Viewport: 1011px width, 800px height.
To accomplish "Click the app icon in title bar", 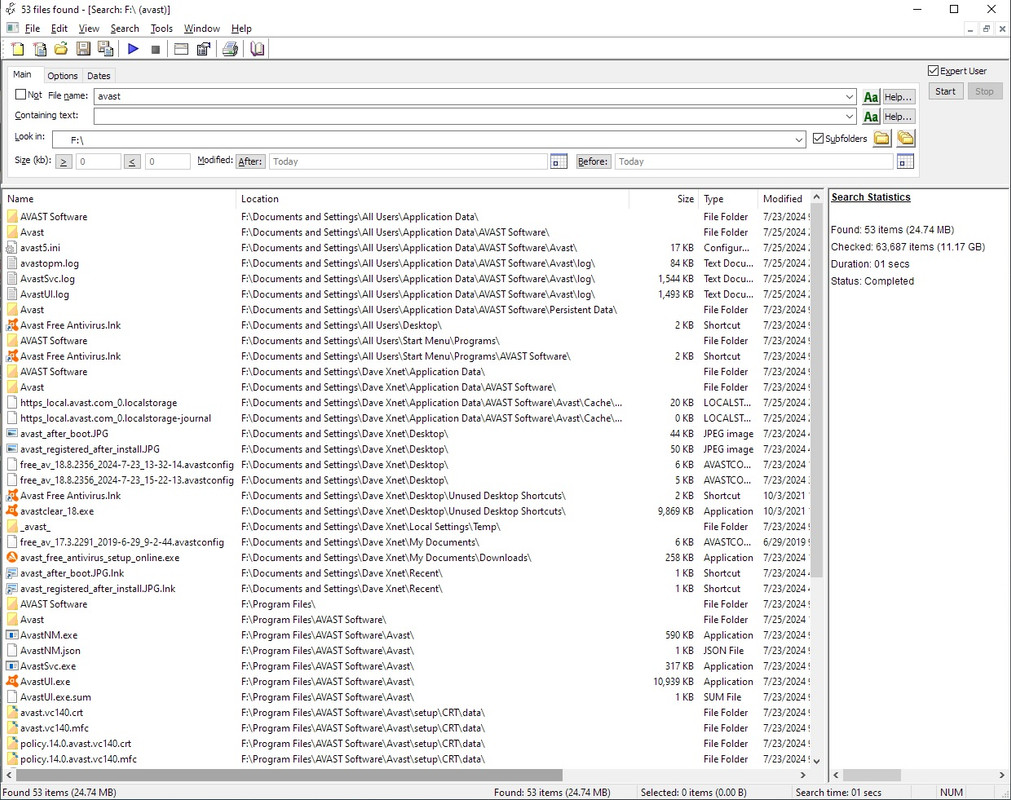I will pos(11,9).
